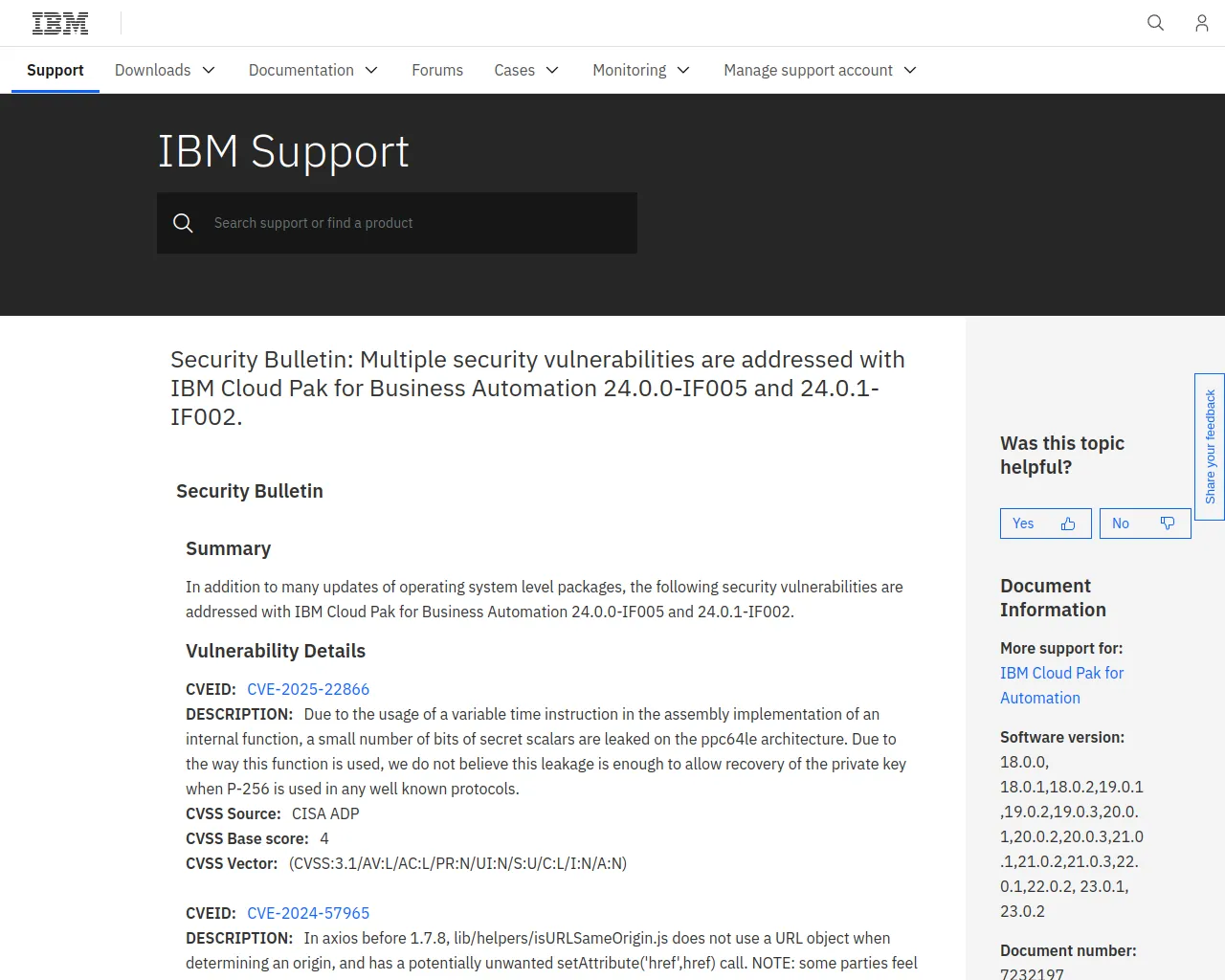Expand the Manage support account chevron
The height and width of the screenshot is (980, 1225).
(910, 70)
